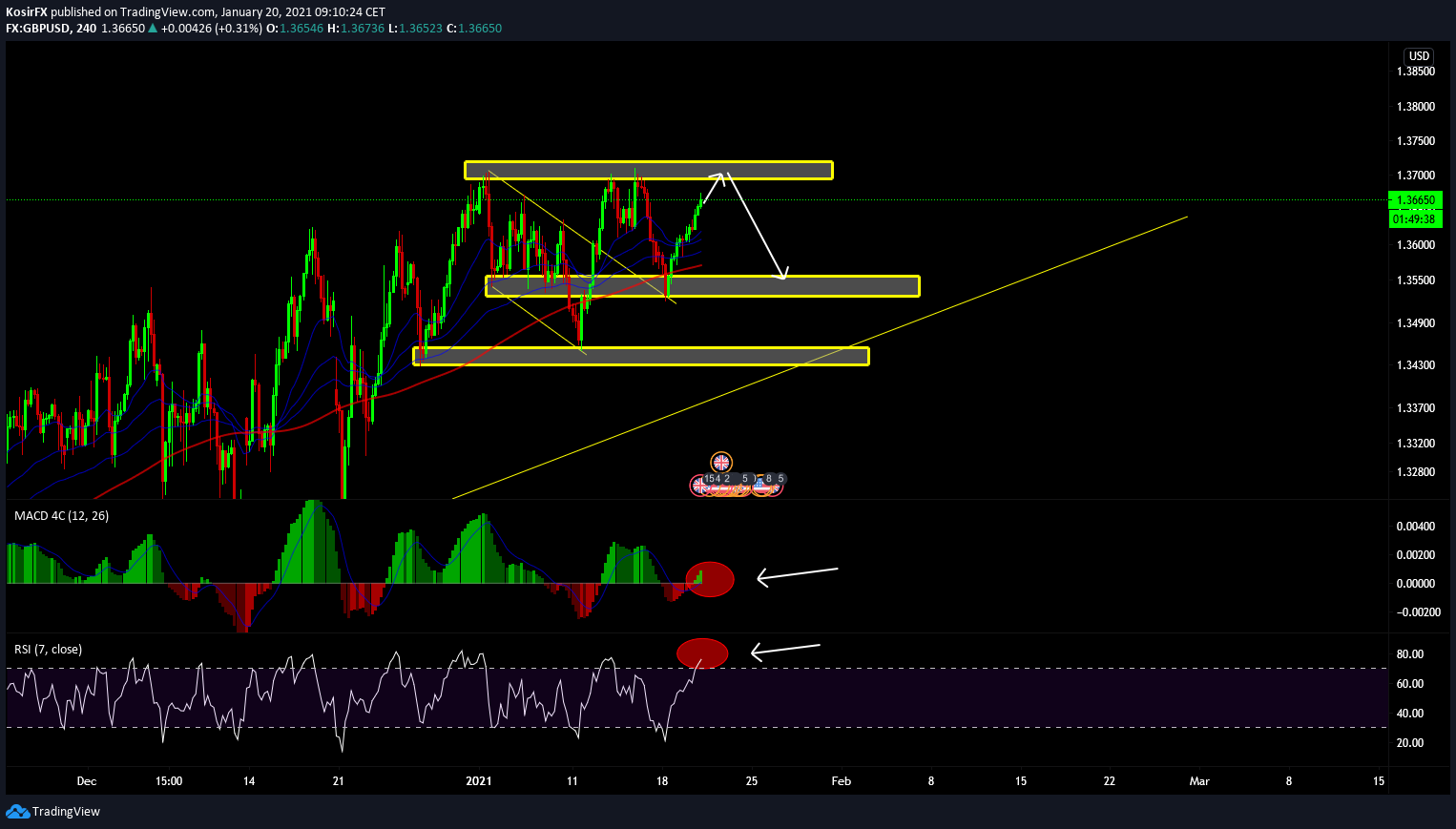Click the TradingView wordmark at the bottom

[x=66, y=812]
